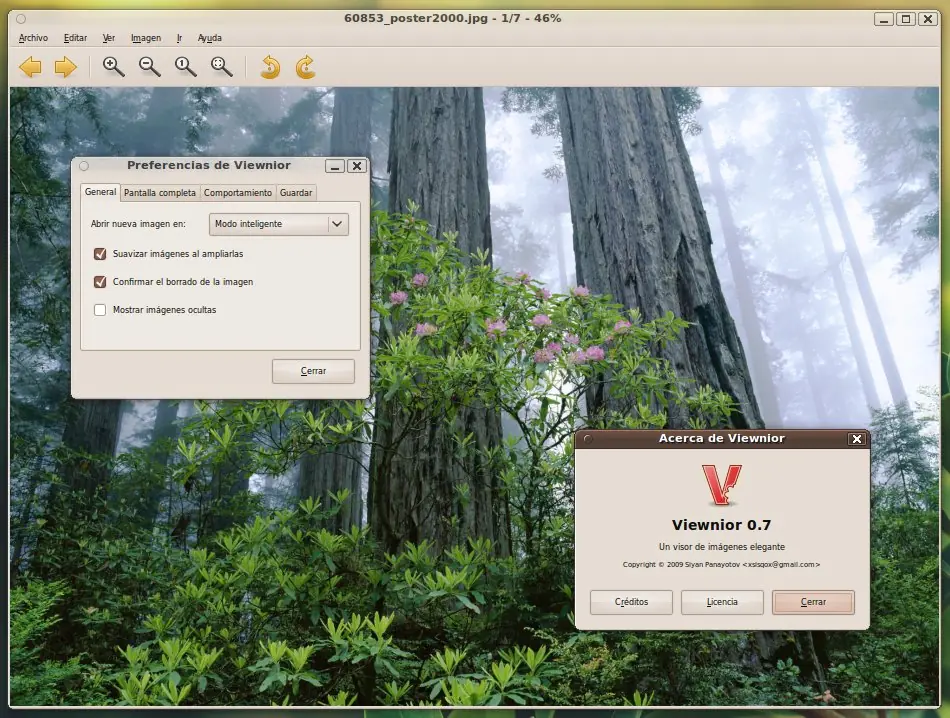Viewport: 950px width, 718px height.
Task: Click the zoom out magnifier icon
Action: pos(149,67)
